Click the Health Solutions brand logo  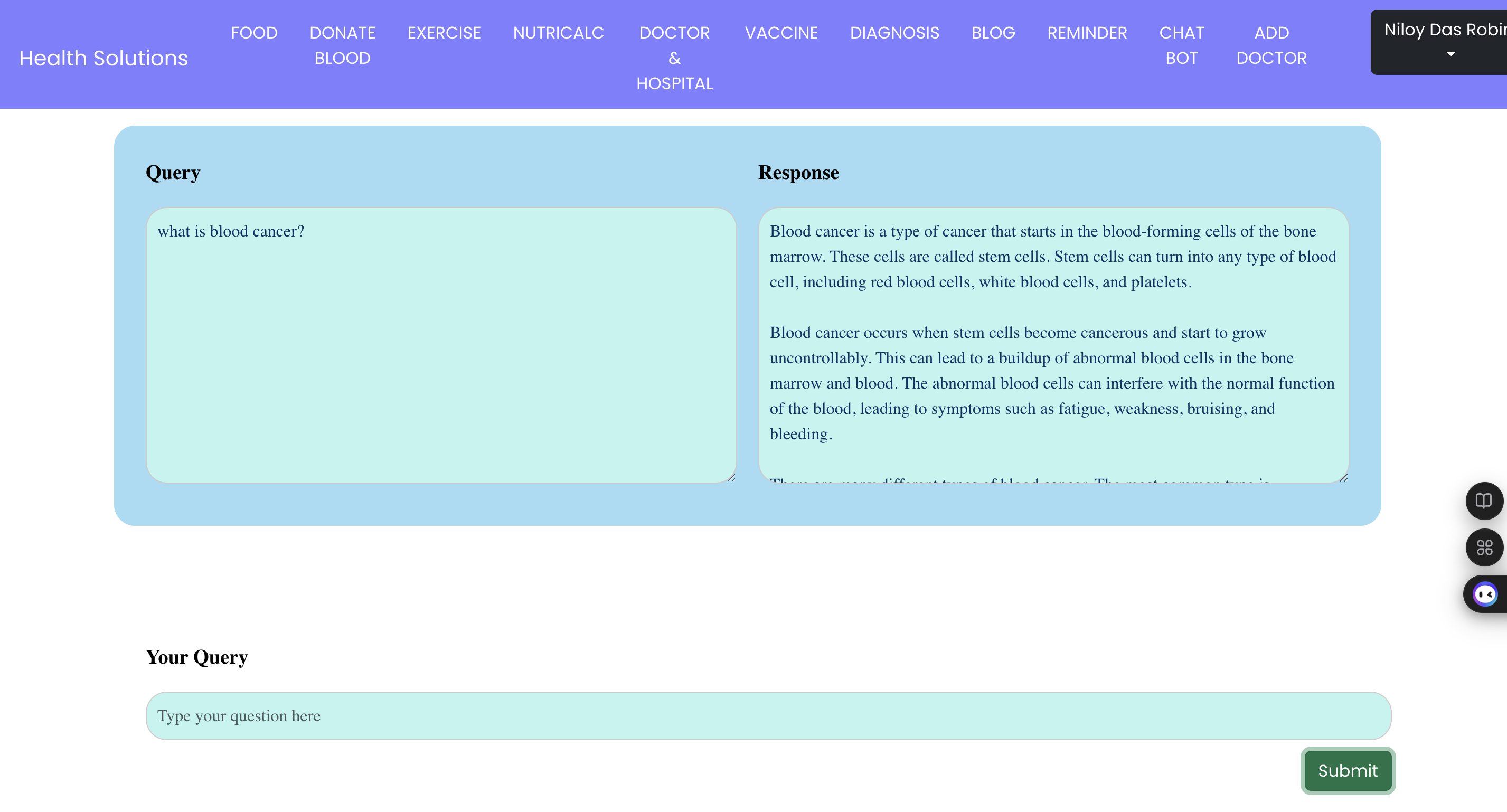coord(103,58)
